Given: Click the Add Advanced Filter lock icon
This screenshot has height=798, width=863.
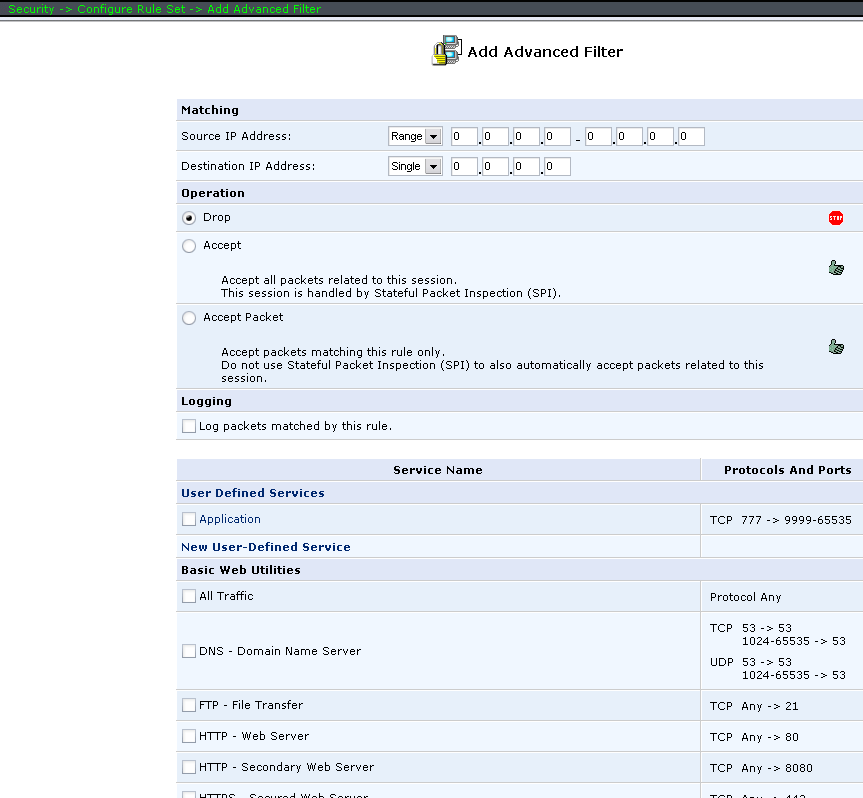Looking at the screenshot, I should point(446,51).
